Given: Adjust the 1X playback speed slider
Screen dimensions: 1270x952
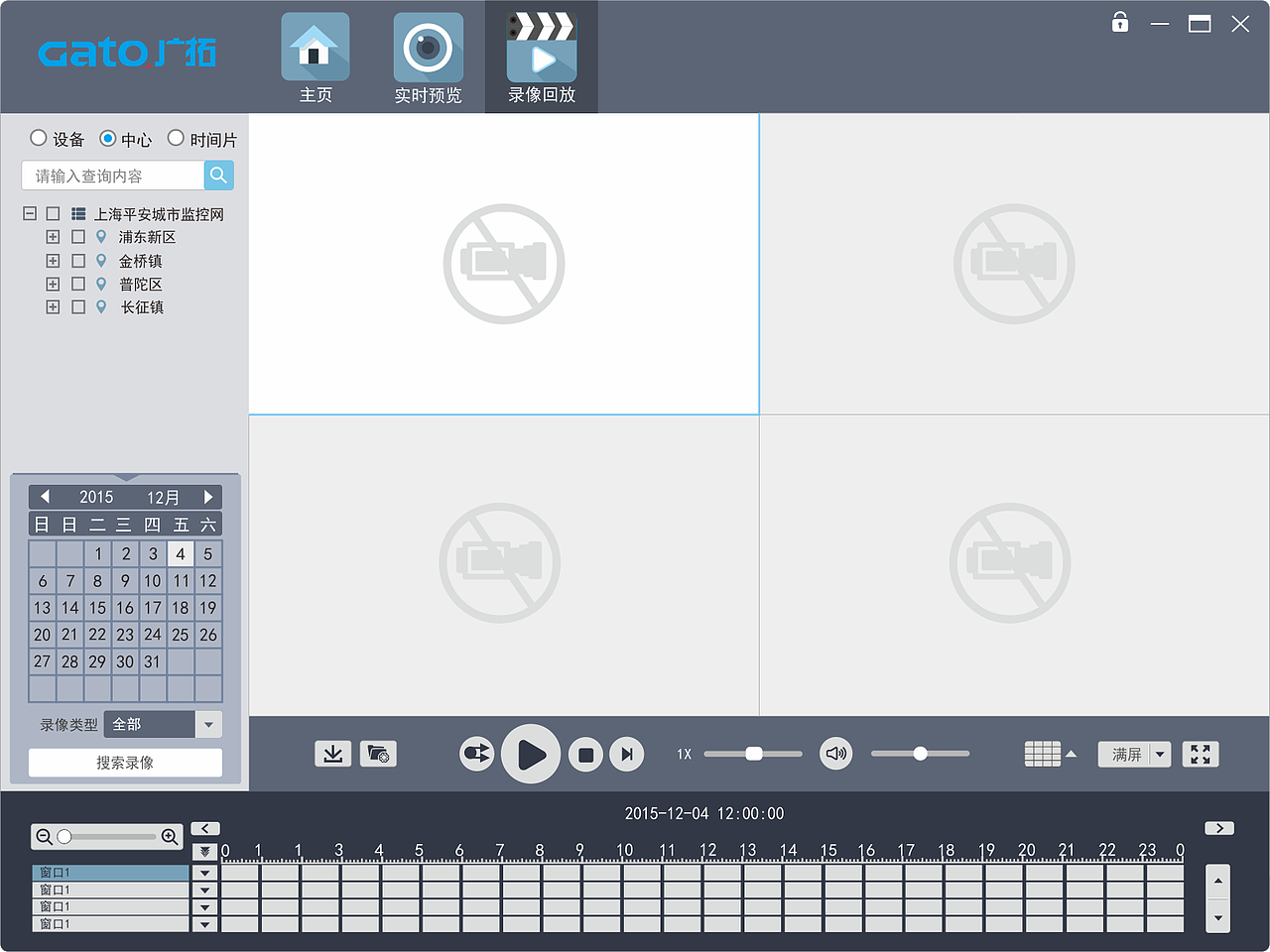Looking at the screenshot, I should point(754,754).
